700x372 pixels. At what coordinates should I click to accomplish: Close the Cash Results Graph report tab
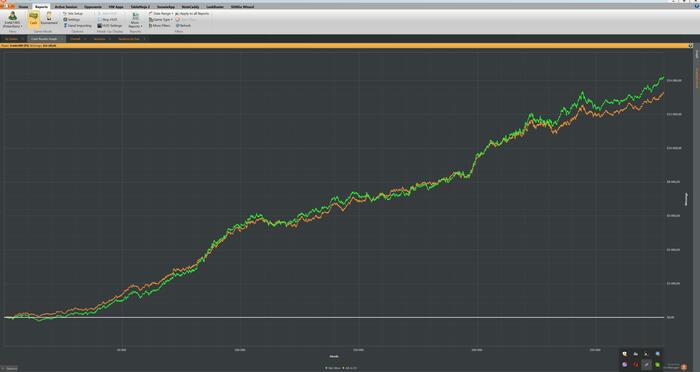[x=62, y=39]
